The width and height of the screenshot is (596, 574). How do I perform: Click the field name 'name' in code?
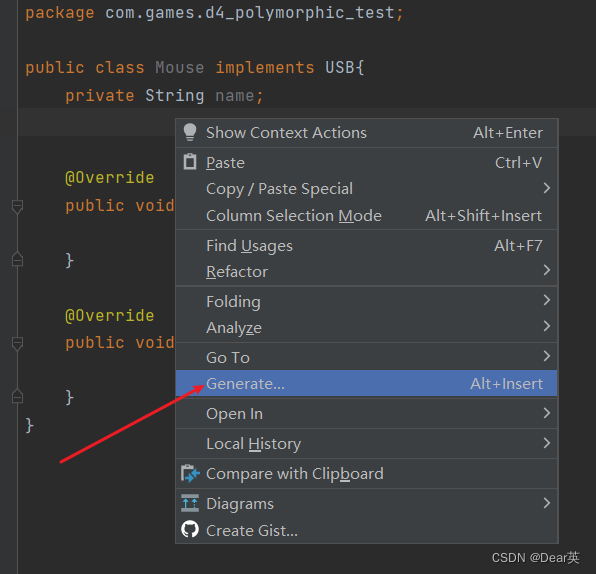click(235, 95)
